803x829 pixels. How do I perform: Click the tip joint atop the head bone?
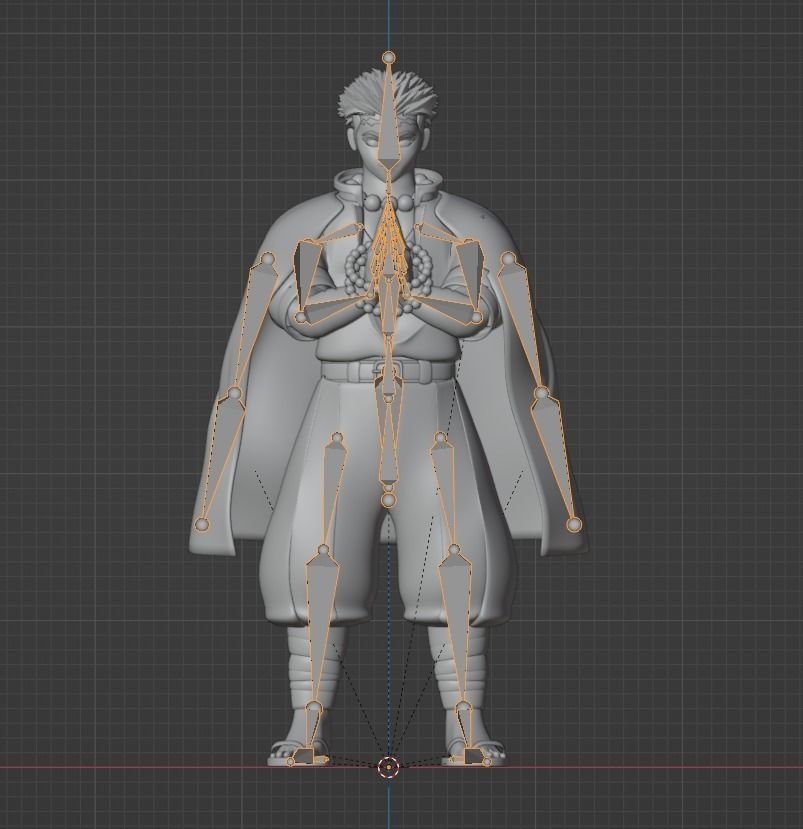[x=389, y=57]
